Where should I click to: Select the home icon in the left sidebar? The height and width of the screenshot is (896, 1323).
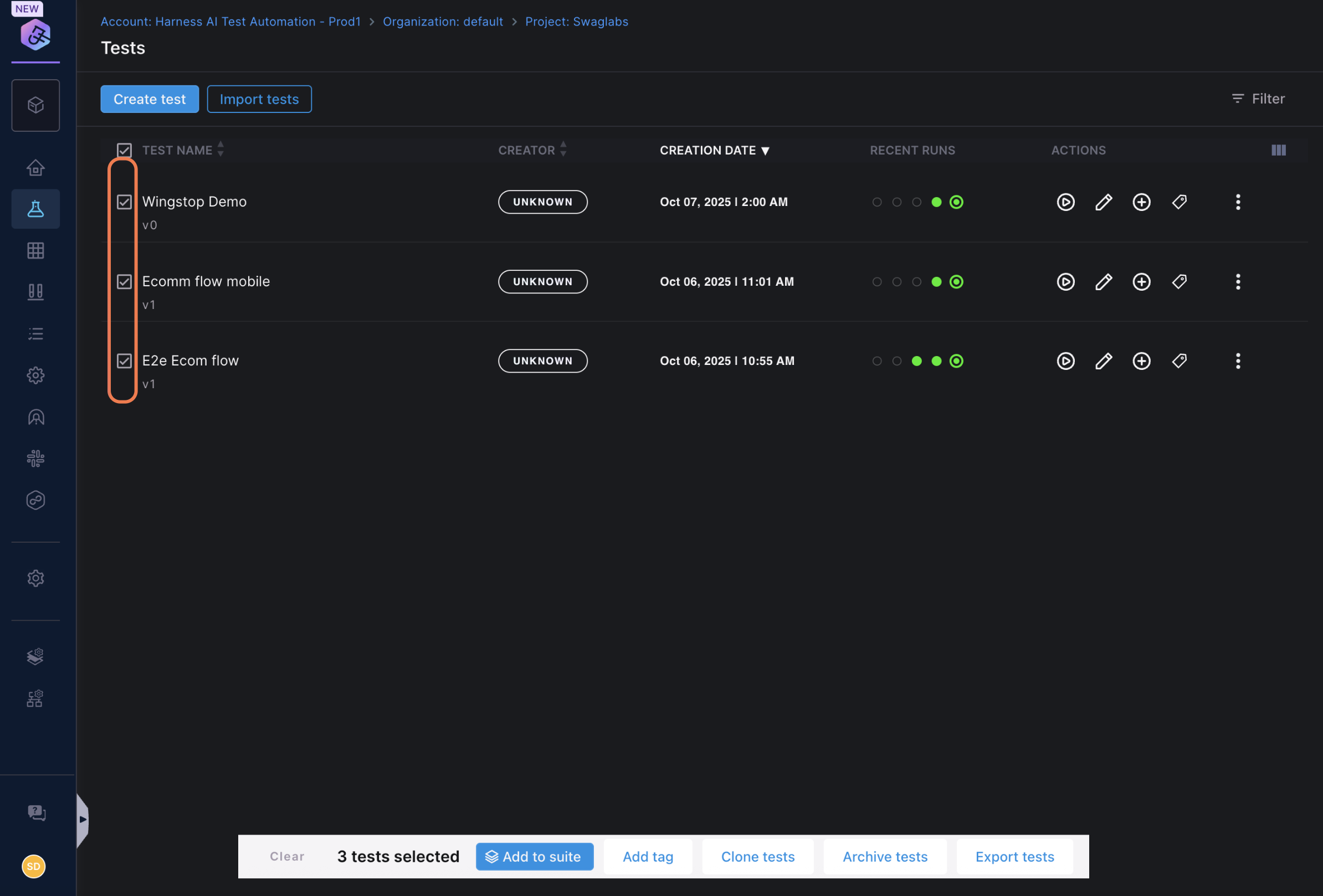click(35, 167)
